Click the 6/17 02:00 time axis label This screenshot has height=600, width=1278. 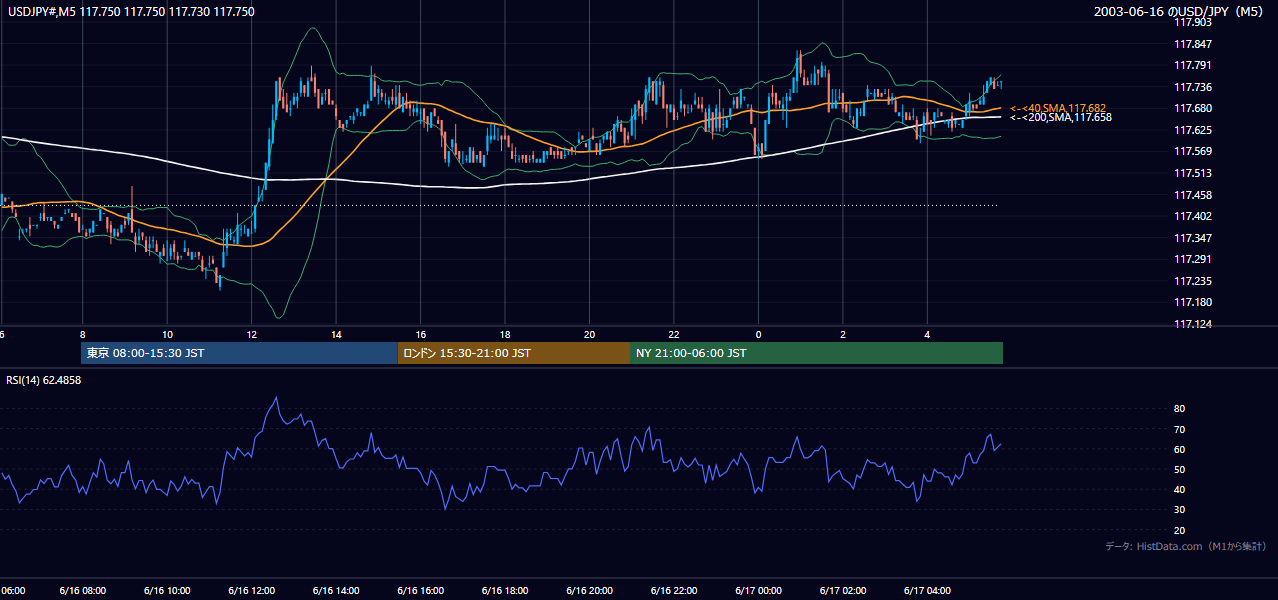(843, 591)
